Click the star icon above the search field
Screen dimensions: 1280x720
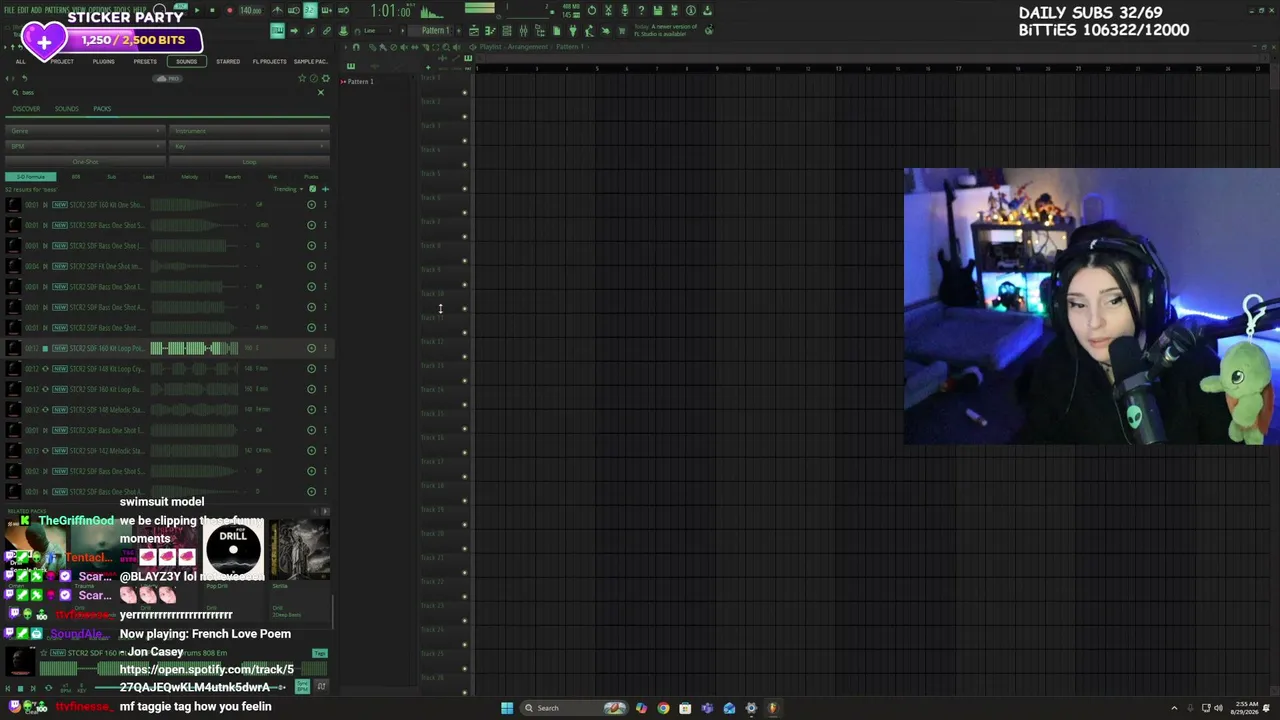pyautogui.click(x=302, y=78)
